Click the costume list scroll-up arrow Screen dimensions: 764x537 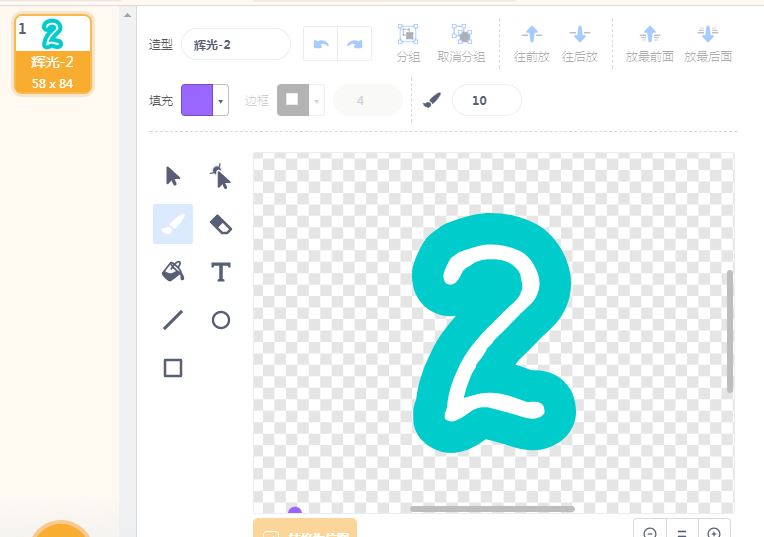tap(127, 15)
